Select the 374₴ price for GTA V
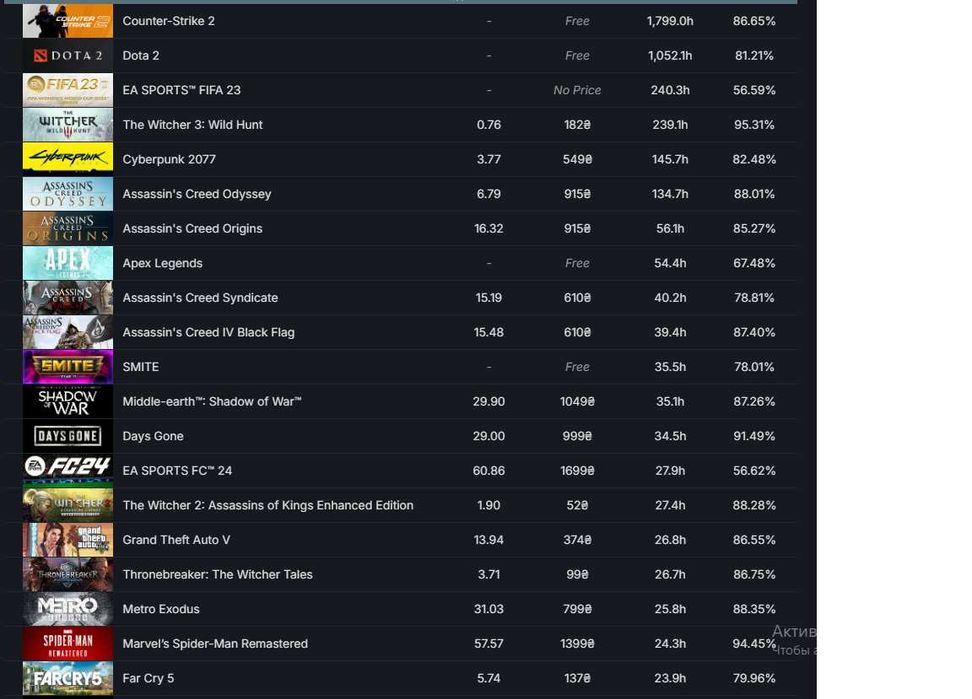The width and height of the screenshot is (972, 699). 577,540
